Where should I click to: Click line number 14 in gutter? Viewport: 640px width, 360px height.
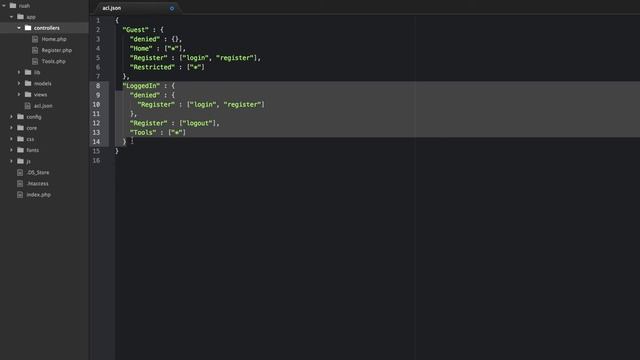tap(96, 142)
